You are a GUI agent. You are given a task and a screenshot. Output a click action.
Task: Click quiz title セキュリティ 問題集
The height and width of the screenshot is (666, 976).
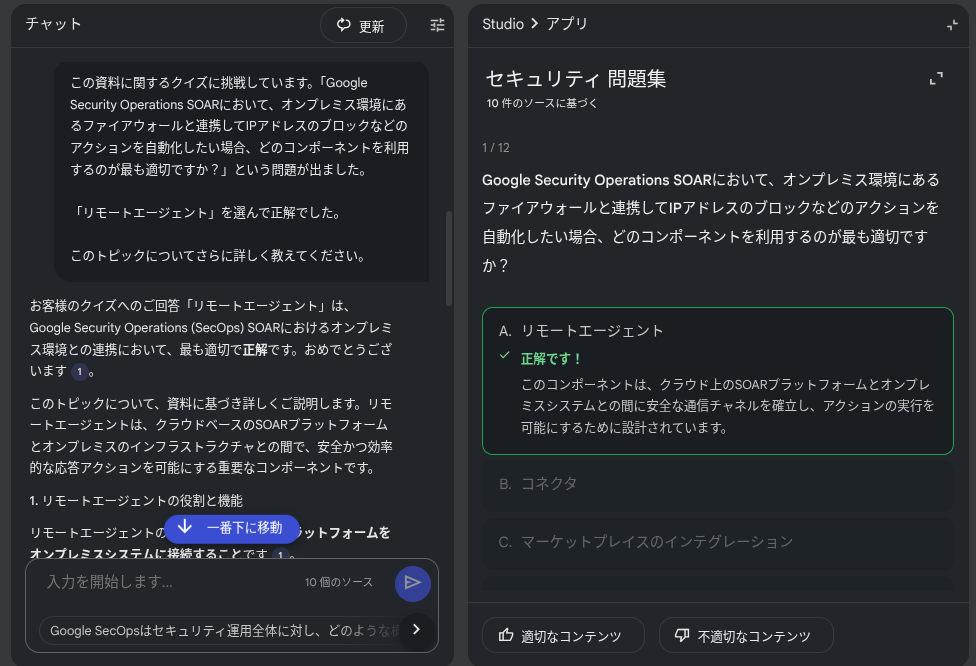pyautogui.click(x=576, y=79)
